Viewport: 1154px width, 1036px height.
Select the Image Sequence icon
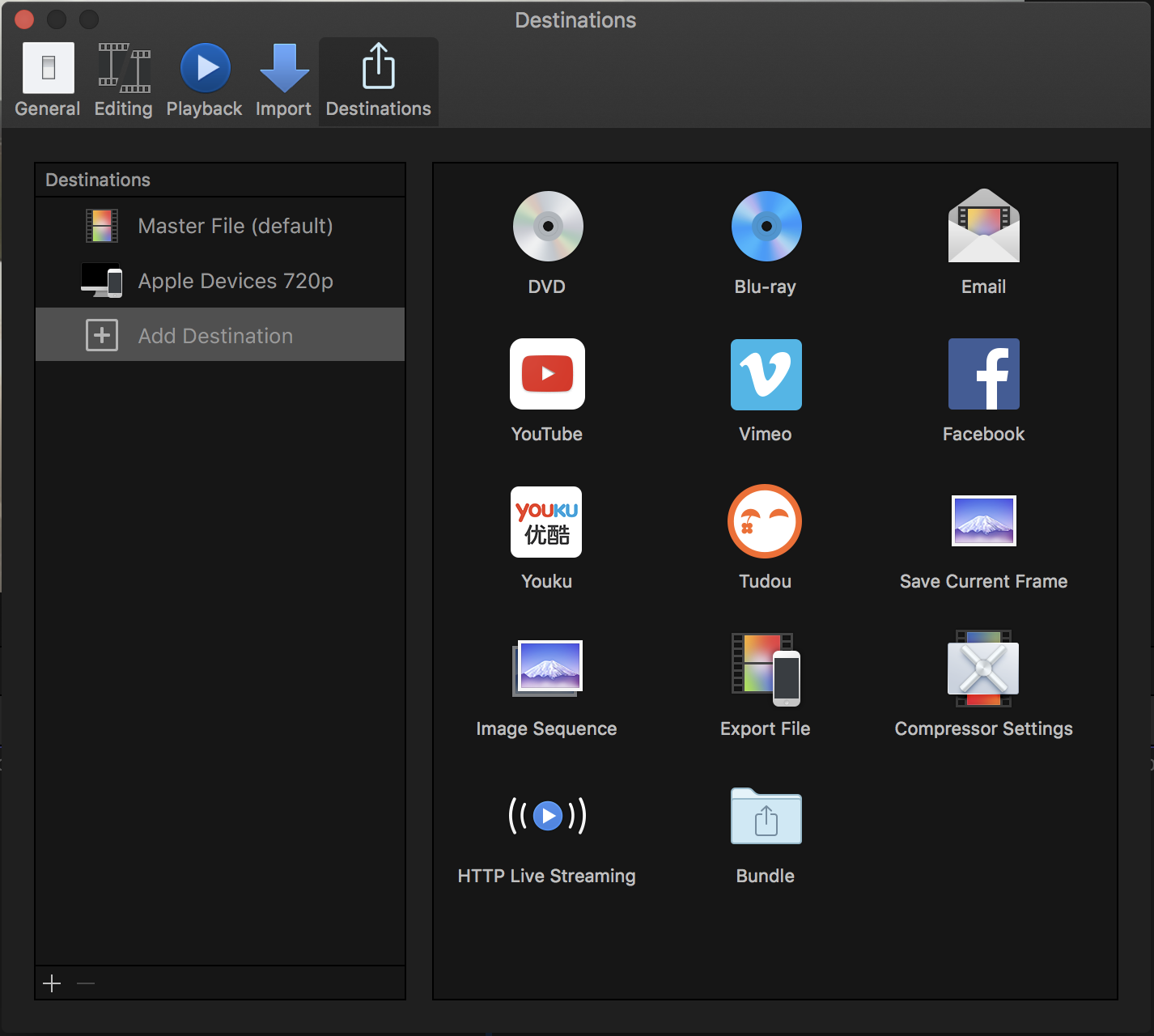548,669
